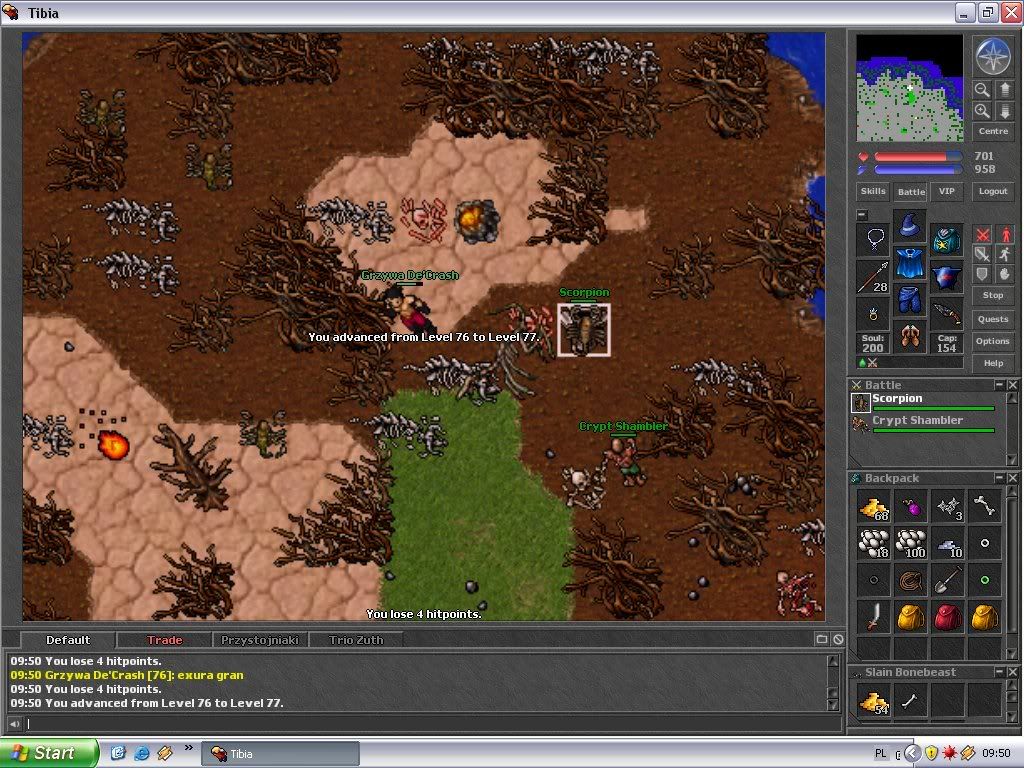Collapse the inventory panel with minus button
The width and height of the screenshot is (1024, 768).
(862, 215)
